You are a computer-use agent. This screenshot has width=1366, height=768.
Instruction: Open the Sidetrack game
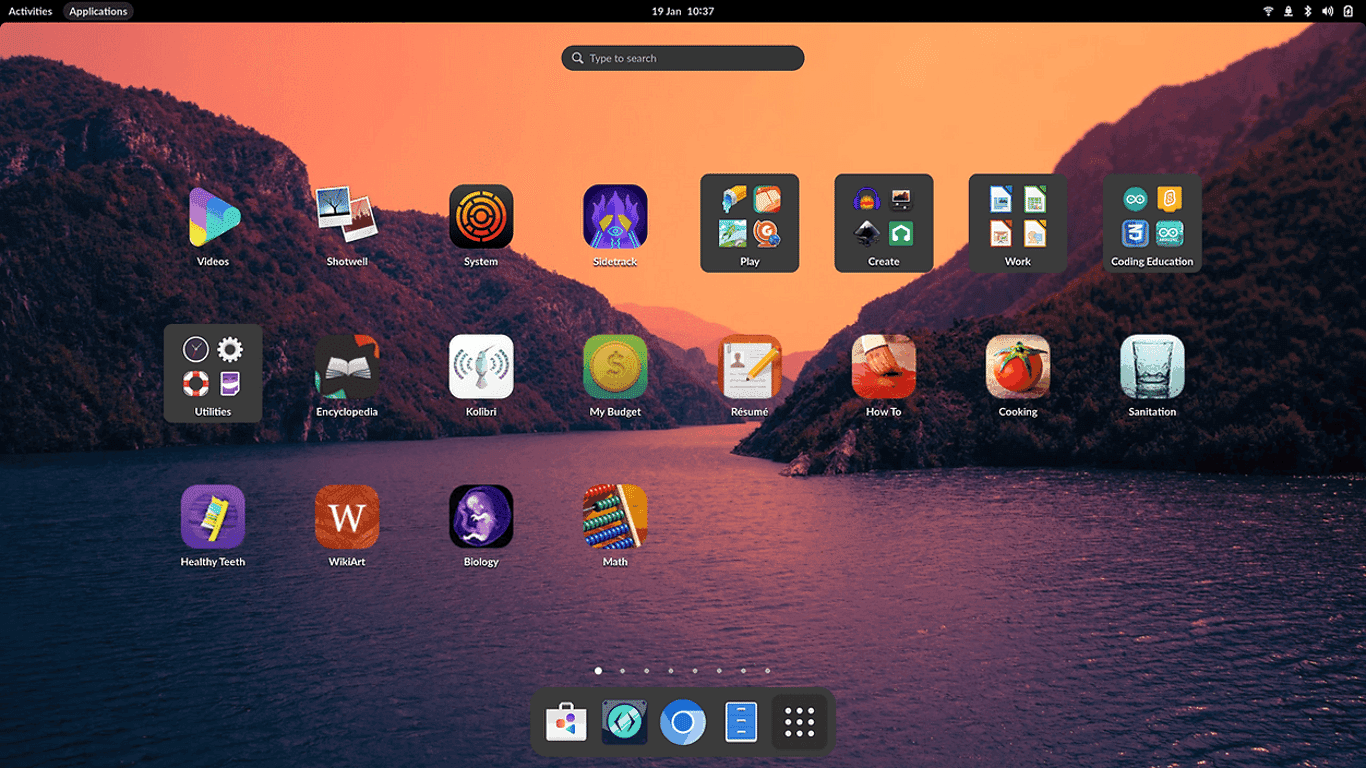615,218
